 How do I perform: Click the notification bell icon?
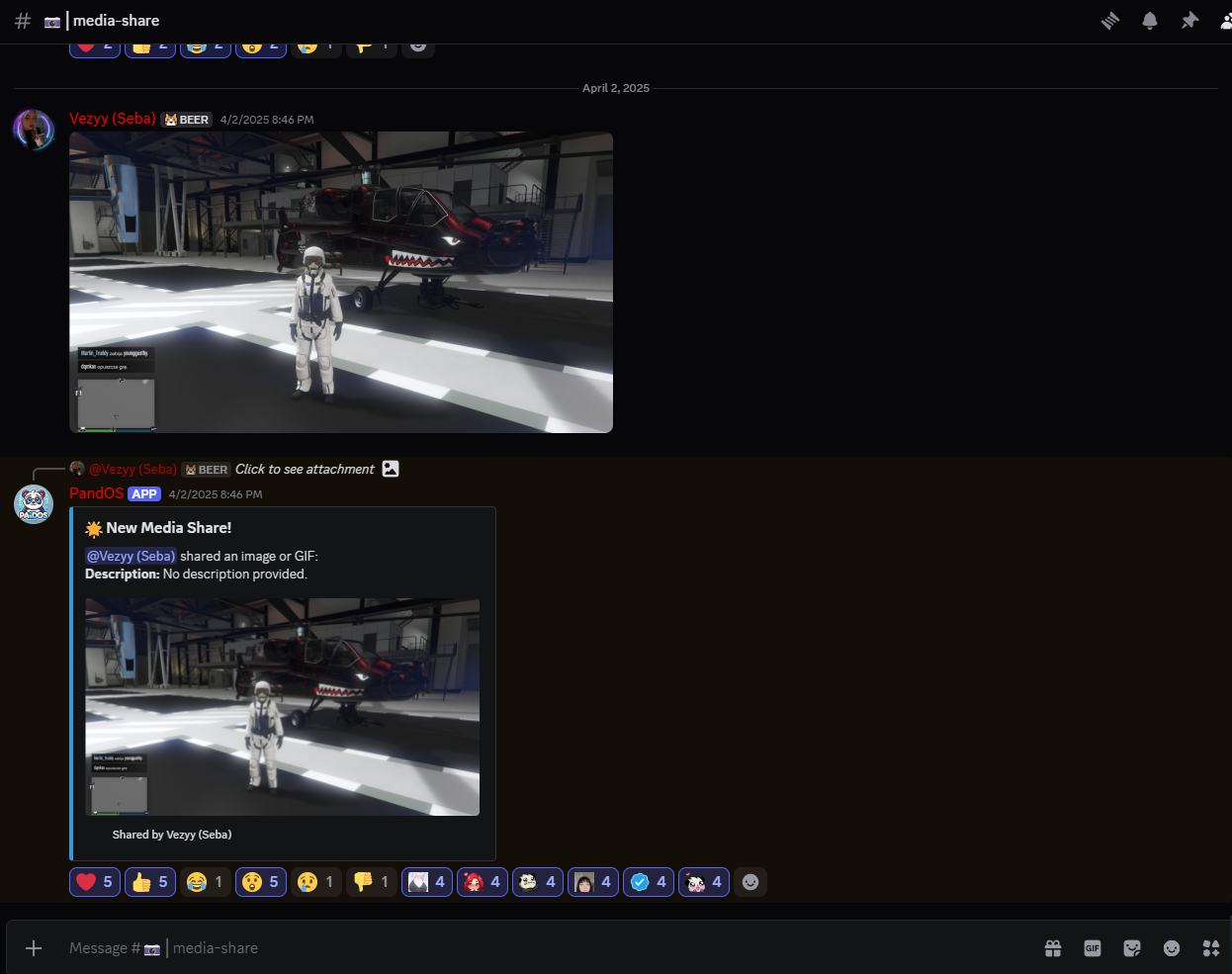pyautogui.click(x=1150, y=21)
